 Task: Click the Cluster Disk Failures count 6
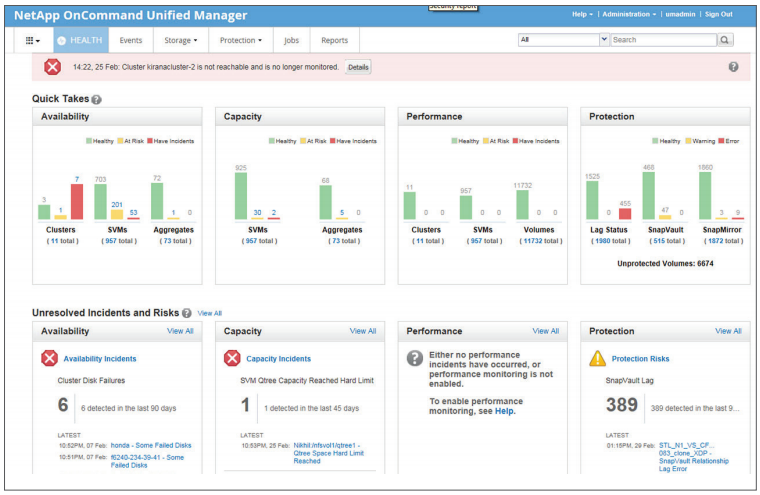click(x=63, y=405)
